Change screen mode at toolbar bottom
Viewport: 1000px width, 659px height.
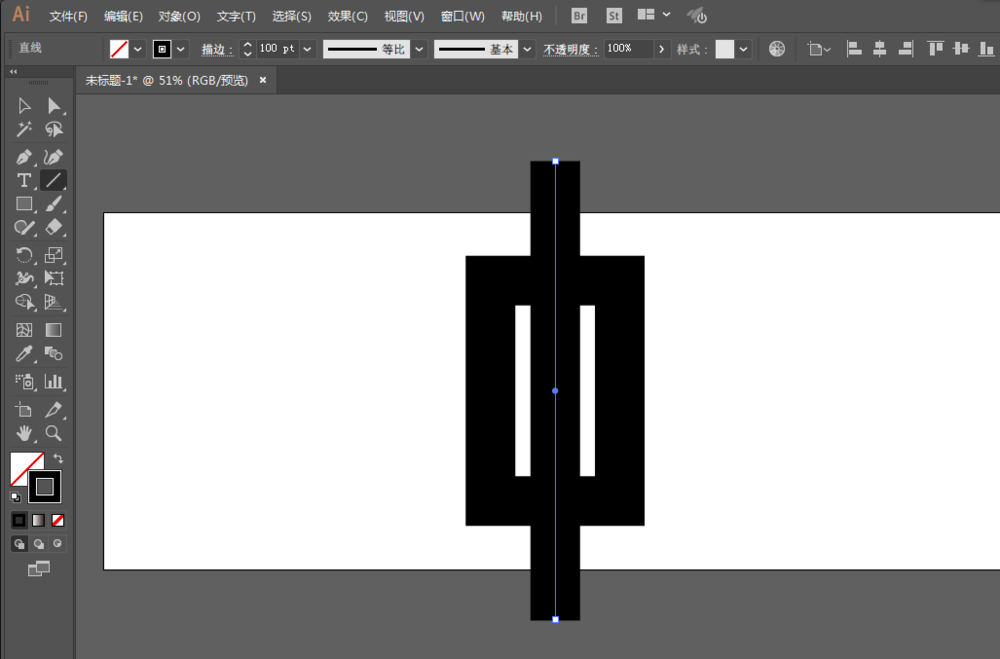(x=39, y=568)
